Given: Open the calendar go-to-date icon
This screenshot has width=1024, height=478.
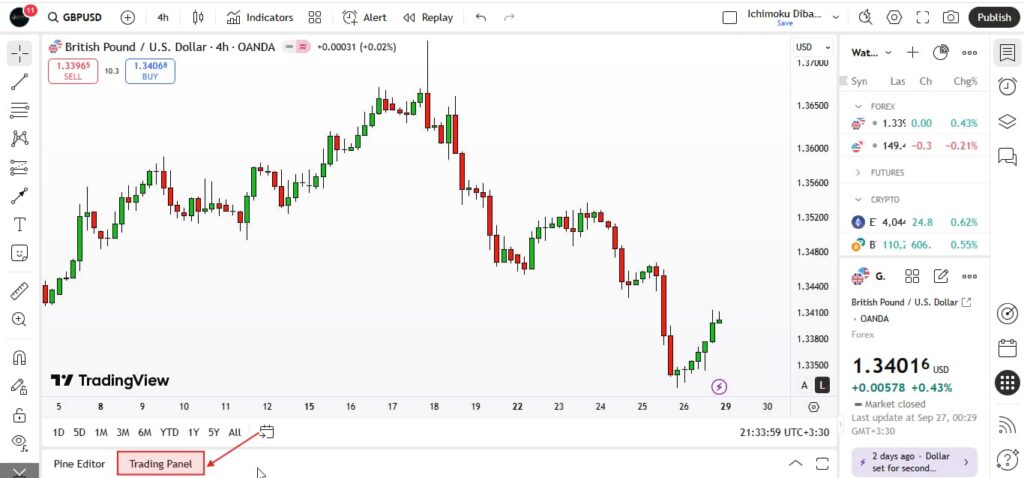Looking at the screenshot, I should coord(266,432).
